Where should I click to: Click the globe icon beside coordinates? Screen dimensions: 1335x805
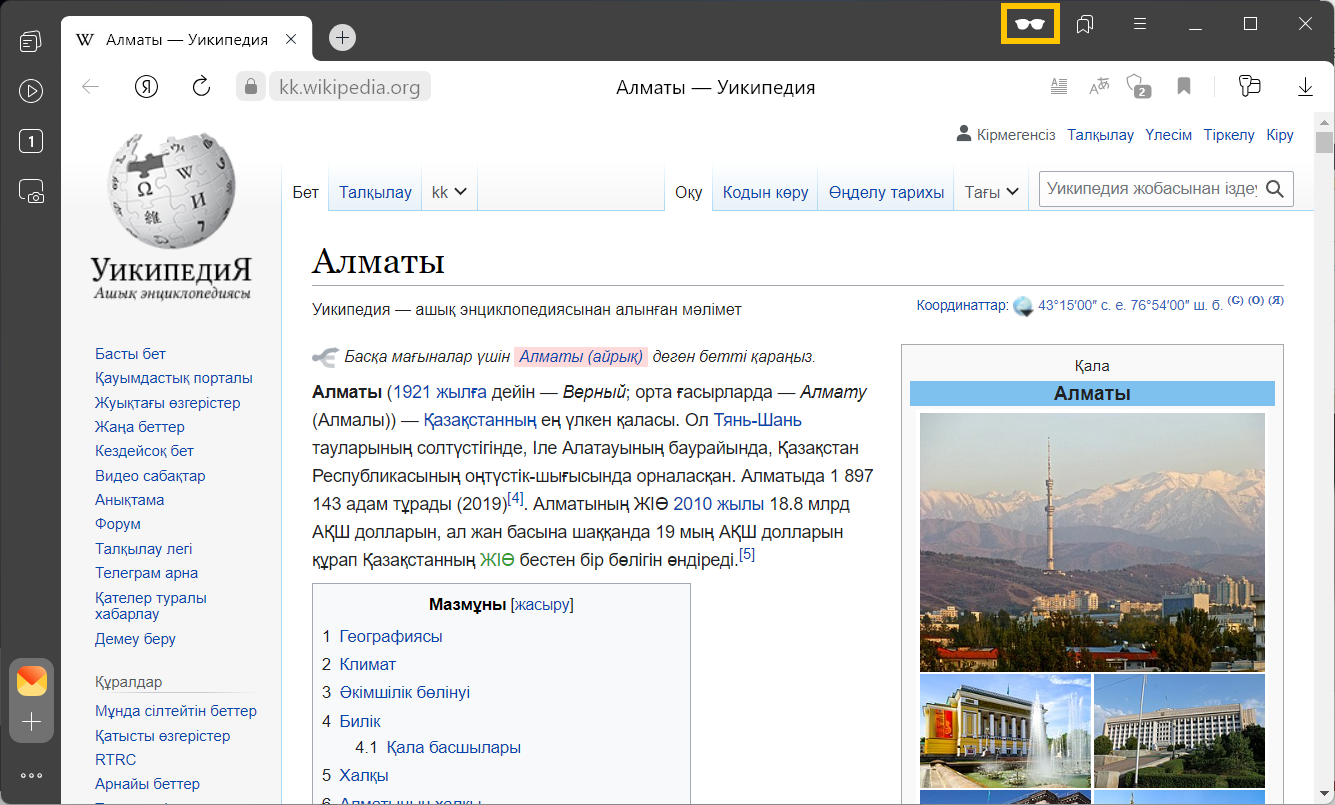[1023, 306]
